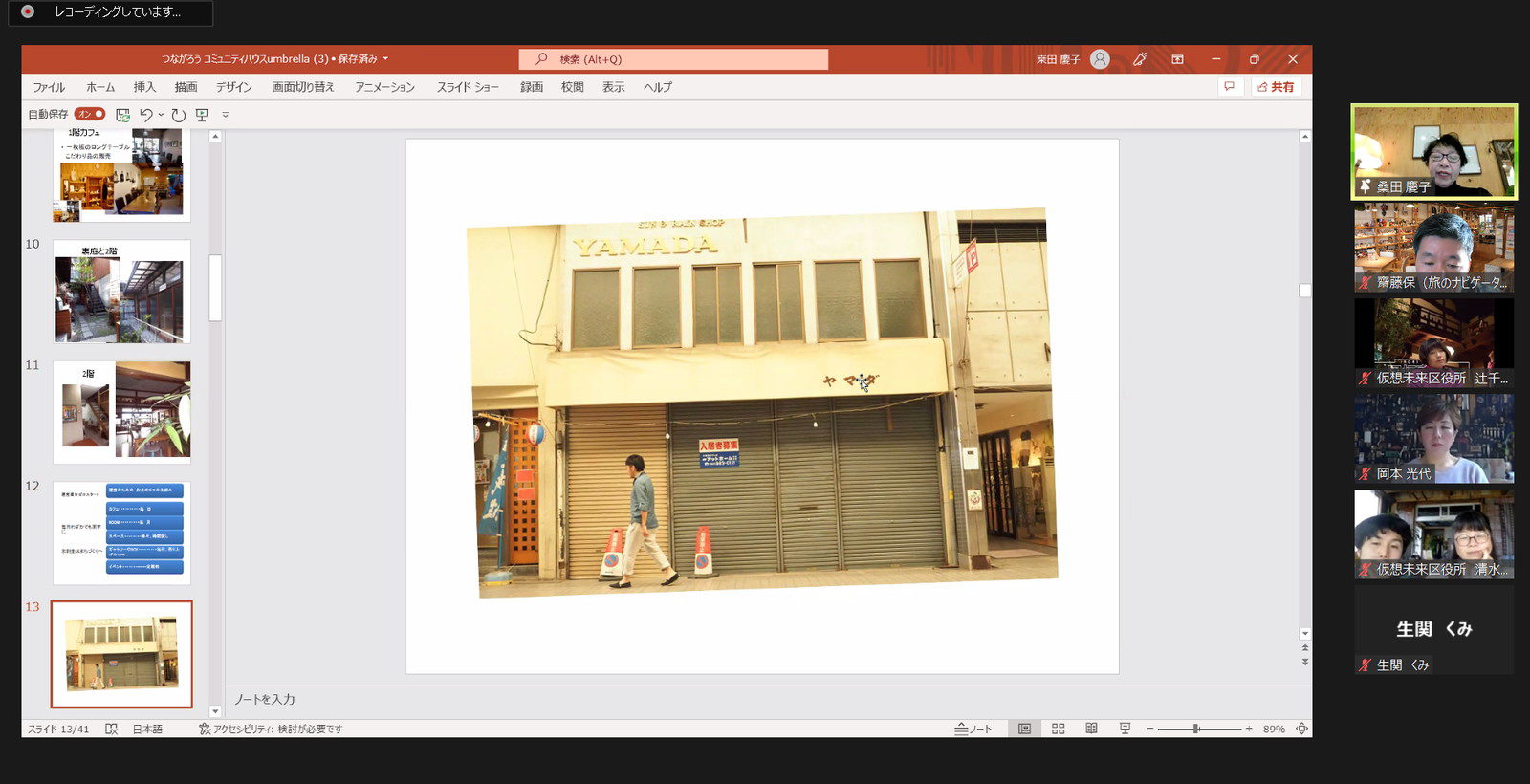Switch to the ホーム ribbon tab

coord(100,87)
